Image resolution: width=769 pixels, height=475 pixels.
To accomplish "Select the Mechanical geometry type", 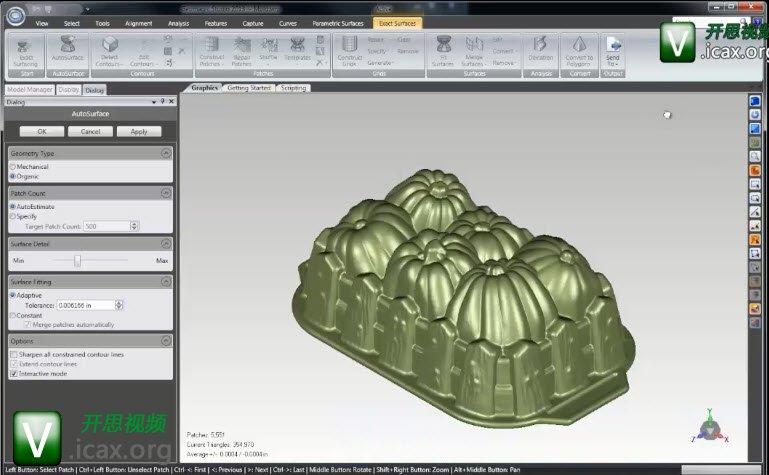I will pos(12,167).
